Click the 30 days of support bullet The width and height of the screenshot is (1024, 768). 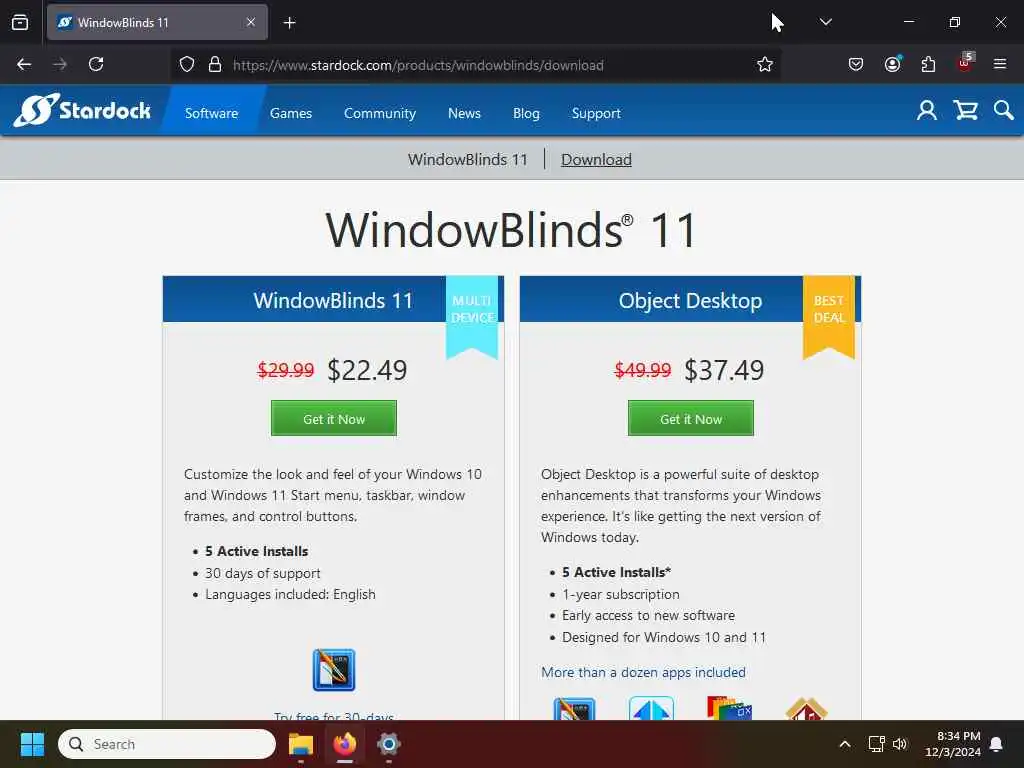point(263,573)
